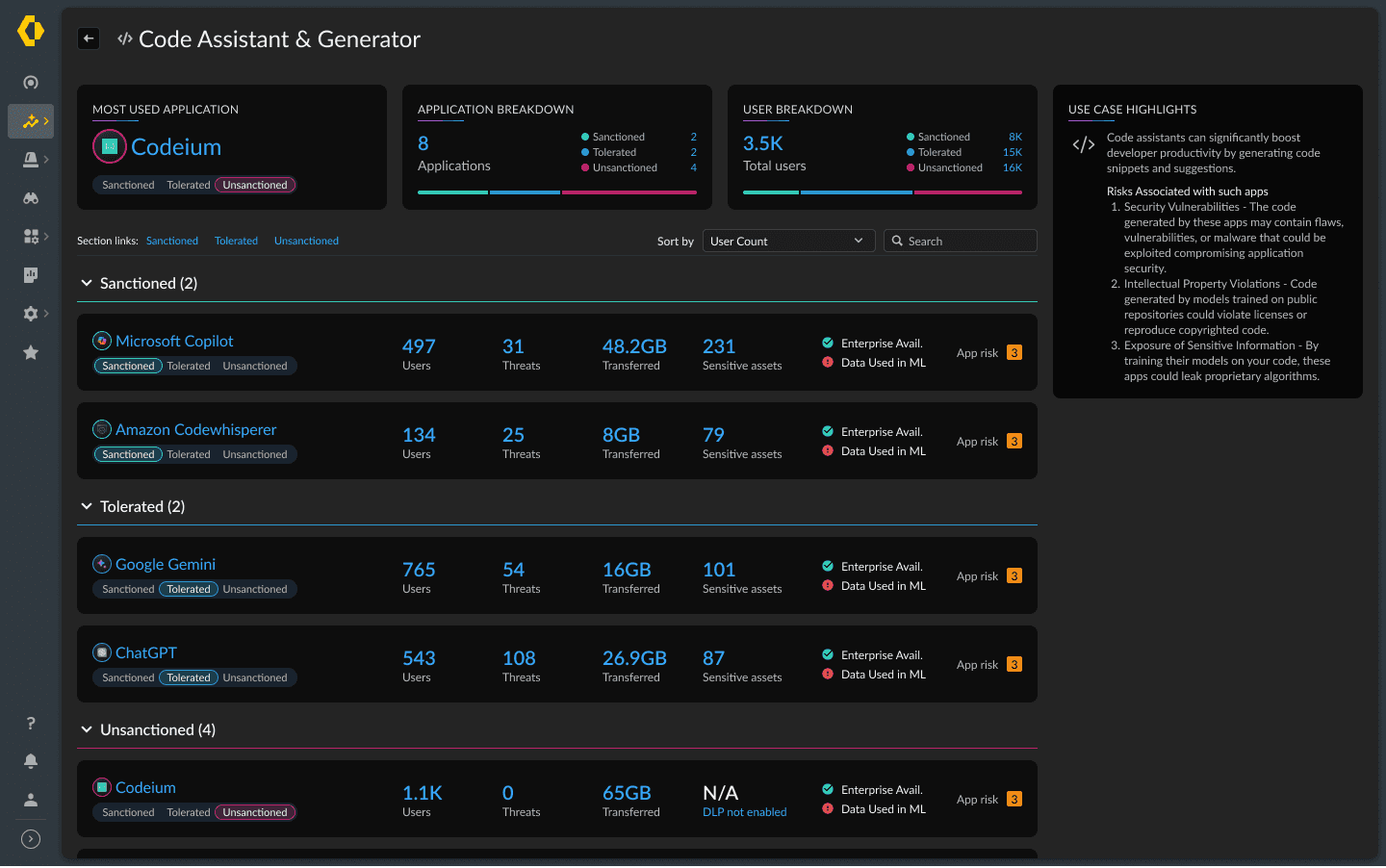Expand the settings sidebar submenu chevron
This screenshot has width=1386, height=868.
46,314
